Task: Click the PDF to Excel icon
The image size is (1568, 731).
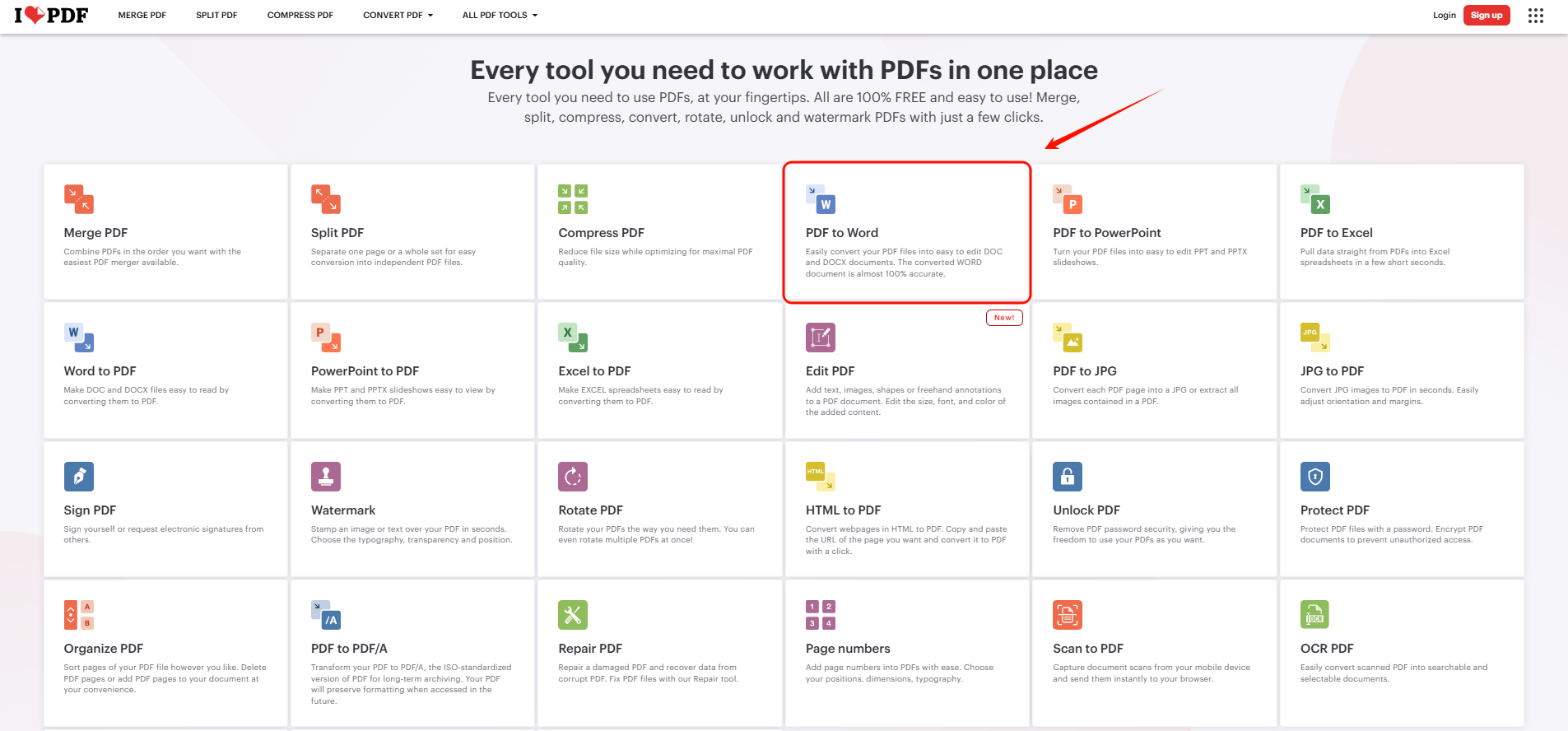Action: pos(1315,199)
